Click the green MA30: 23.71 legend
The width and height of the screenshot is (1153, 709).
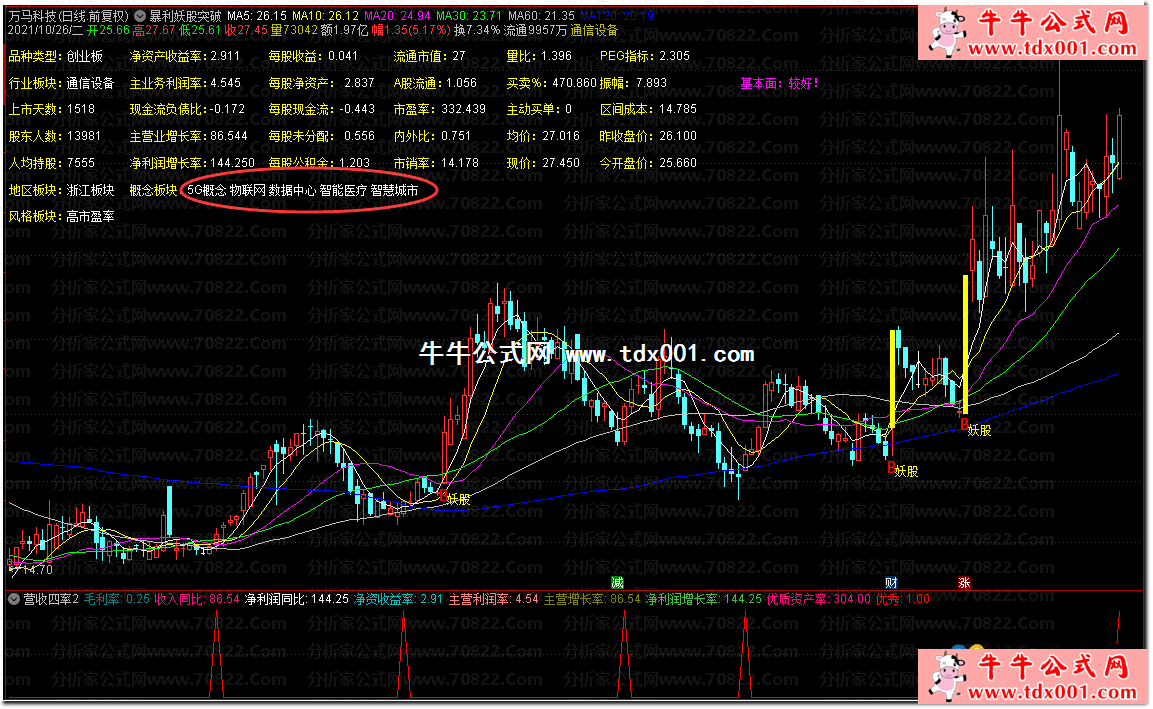[468, 16]
